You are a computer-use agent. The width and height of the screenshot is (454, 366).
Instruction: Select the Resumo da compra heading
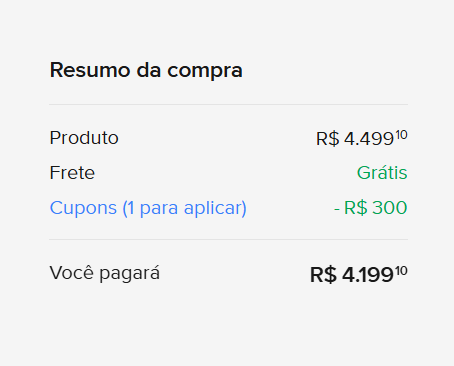tap(146, 70)
